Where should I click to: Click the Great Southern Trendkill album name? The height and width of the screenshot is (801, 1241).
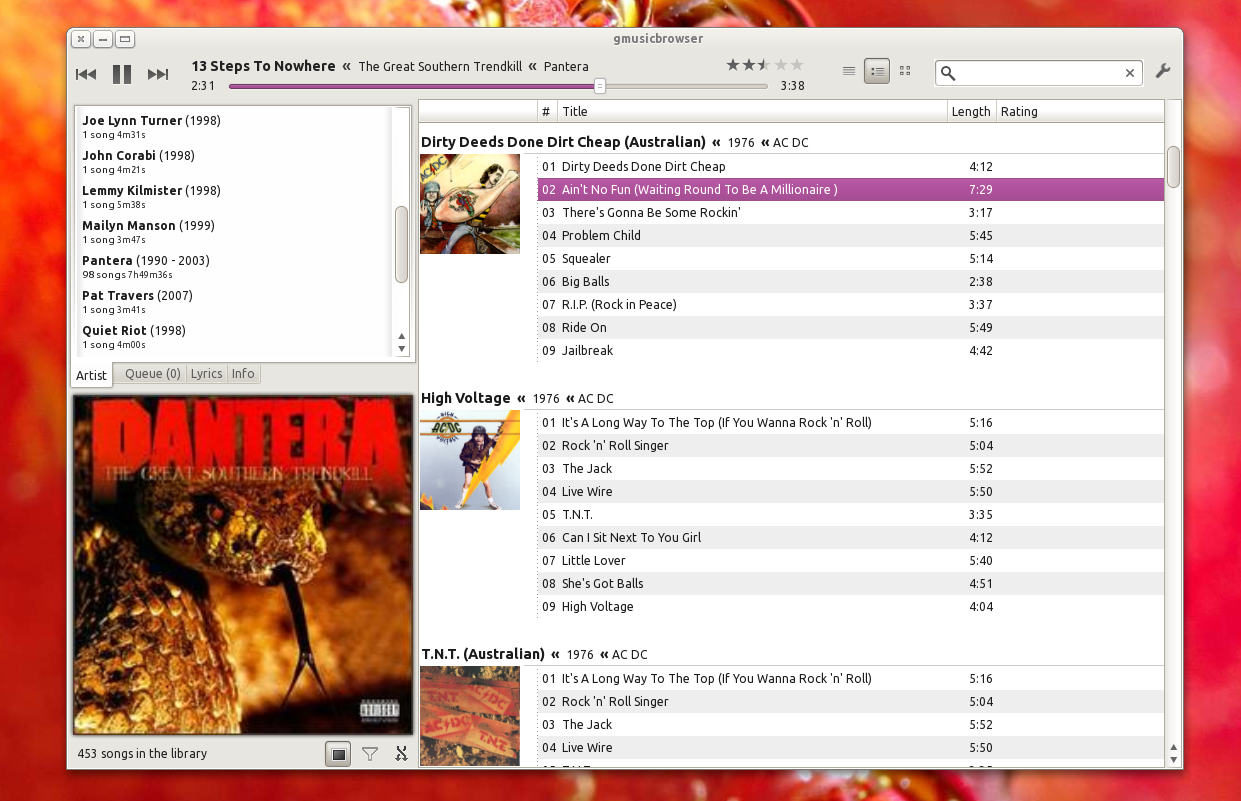(440, 67)
